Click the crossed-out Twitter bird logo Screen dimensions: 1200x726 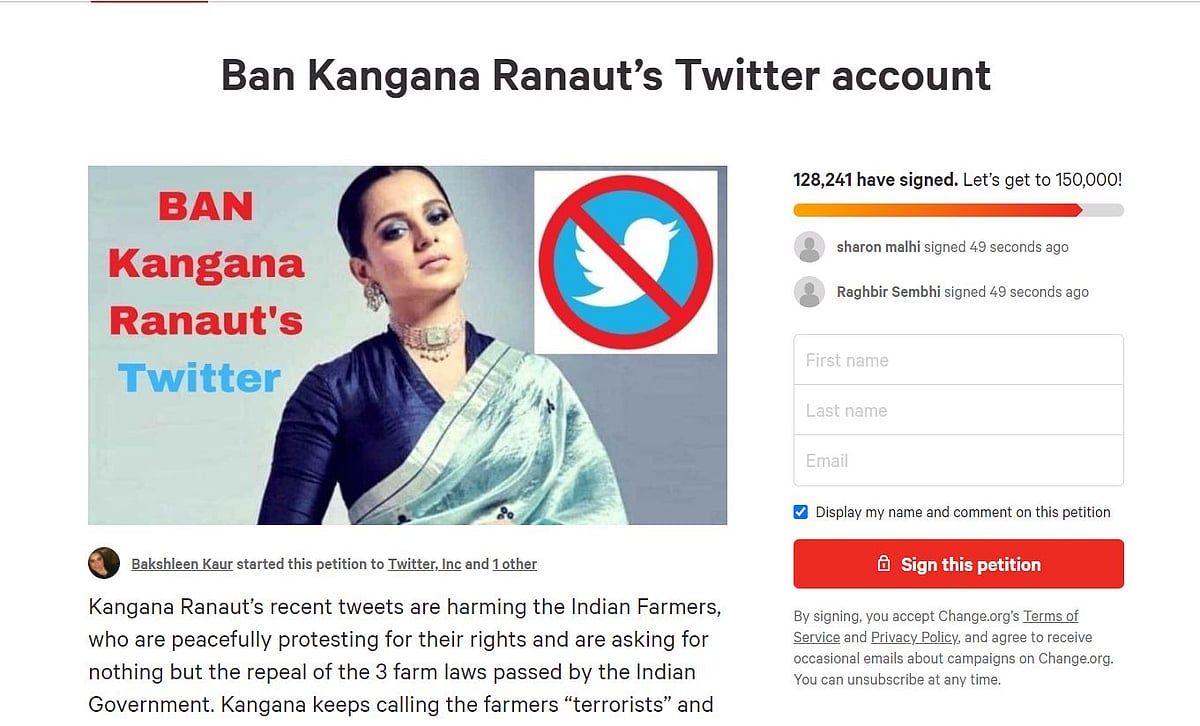click(625, 262)
